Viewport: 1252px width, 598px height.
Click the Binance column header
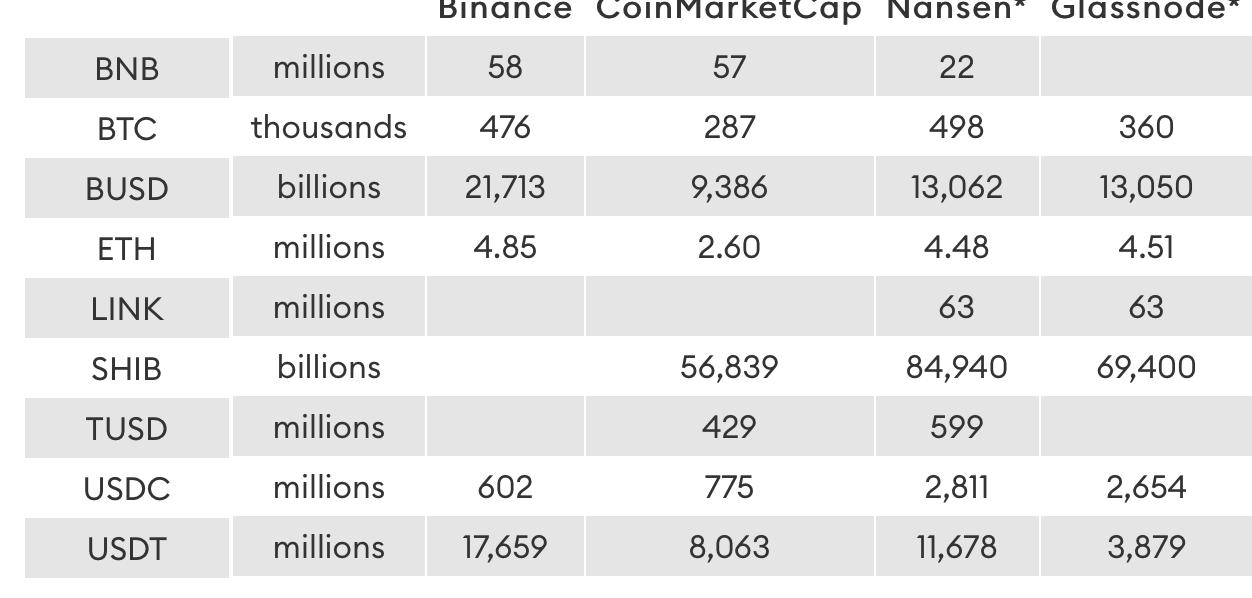pyautogui.click(x=505, y=10)
